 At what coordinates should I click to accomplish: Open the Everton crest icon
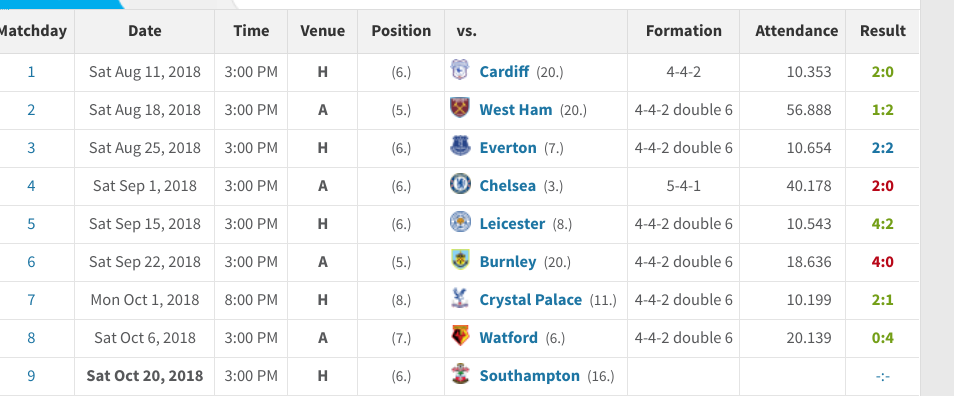(x=460, y=147)
